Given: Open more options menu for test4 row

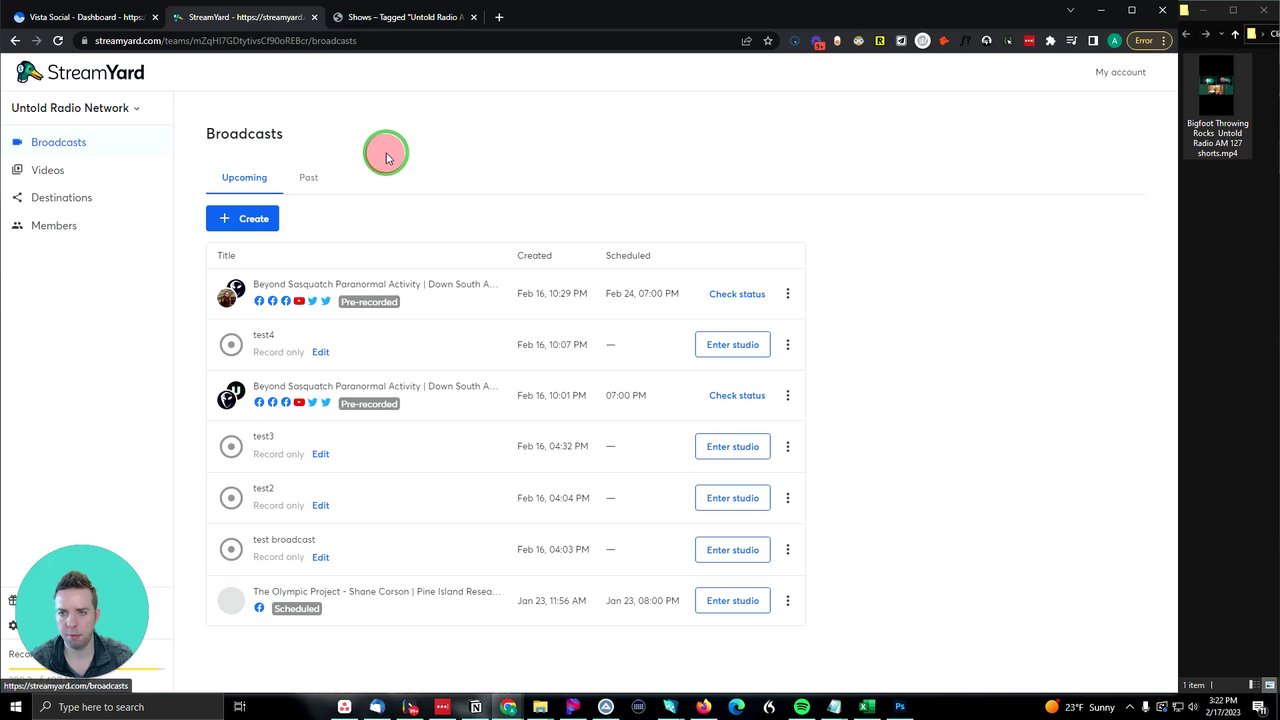Looking at the screenshot, I should (787, 345).
